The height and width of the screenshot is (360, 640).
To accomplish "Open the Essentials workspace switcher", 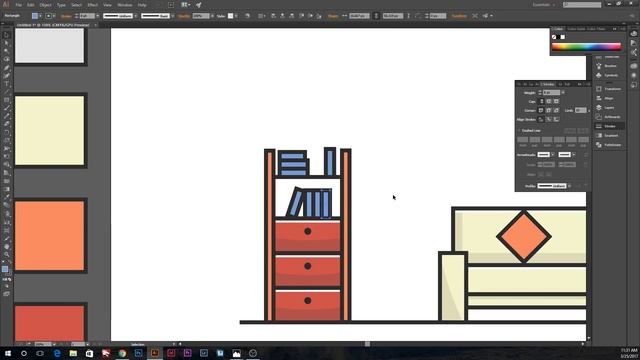I will point(544,5).
